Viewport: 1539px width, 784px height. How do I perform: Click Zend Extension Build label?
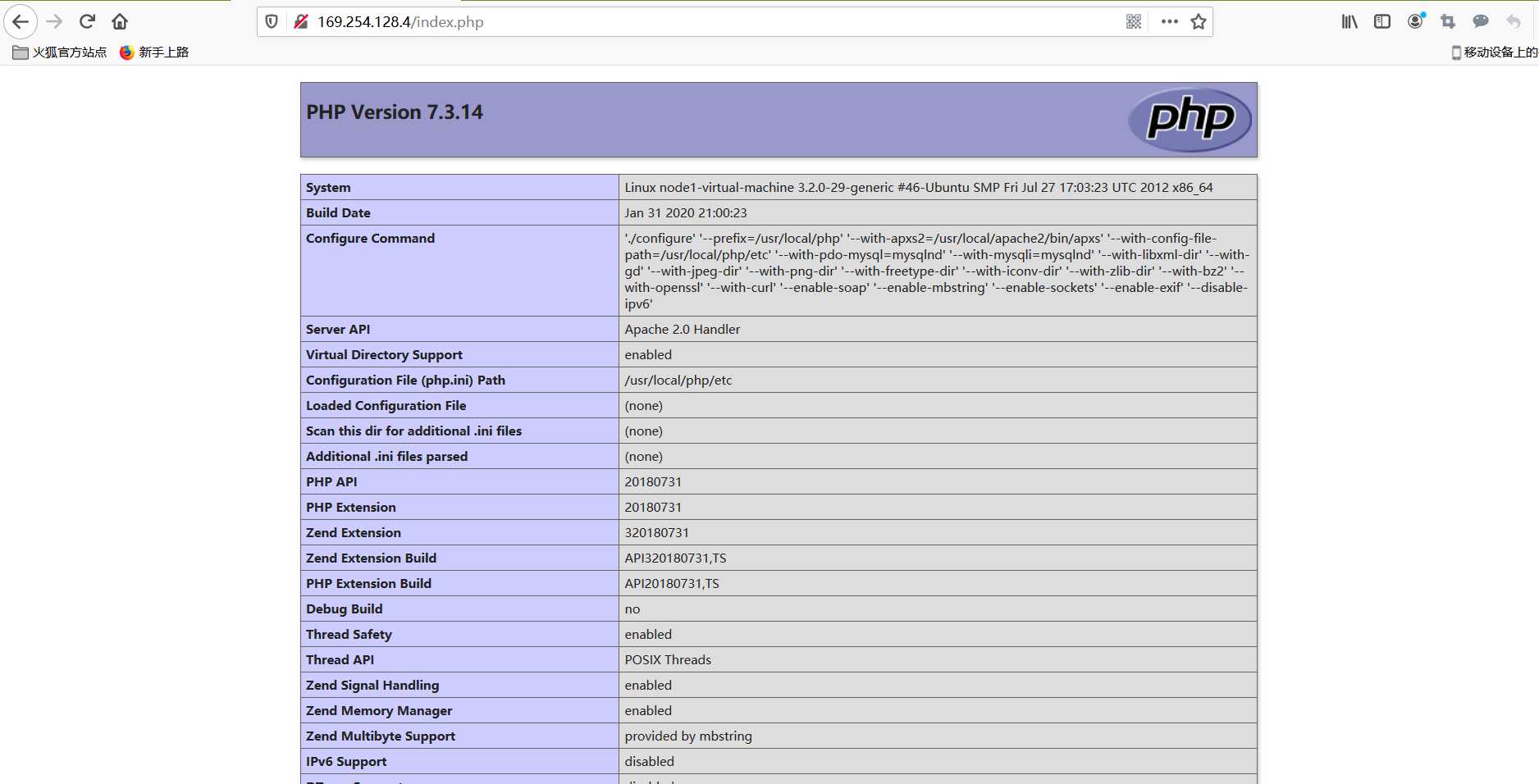coord(371,558)
